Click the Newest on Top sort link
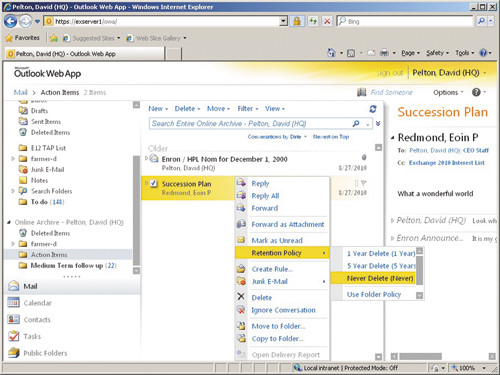Screen dimensions: 500x375 click(x=331, y=137)
